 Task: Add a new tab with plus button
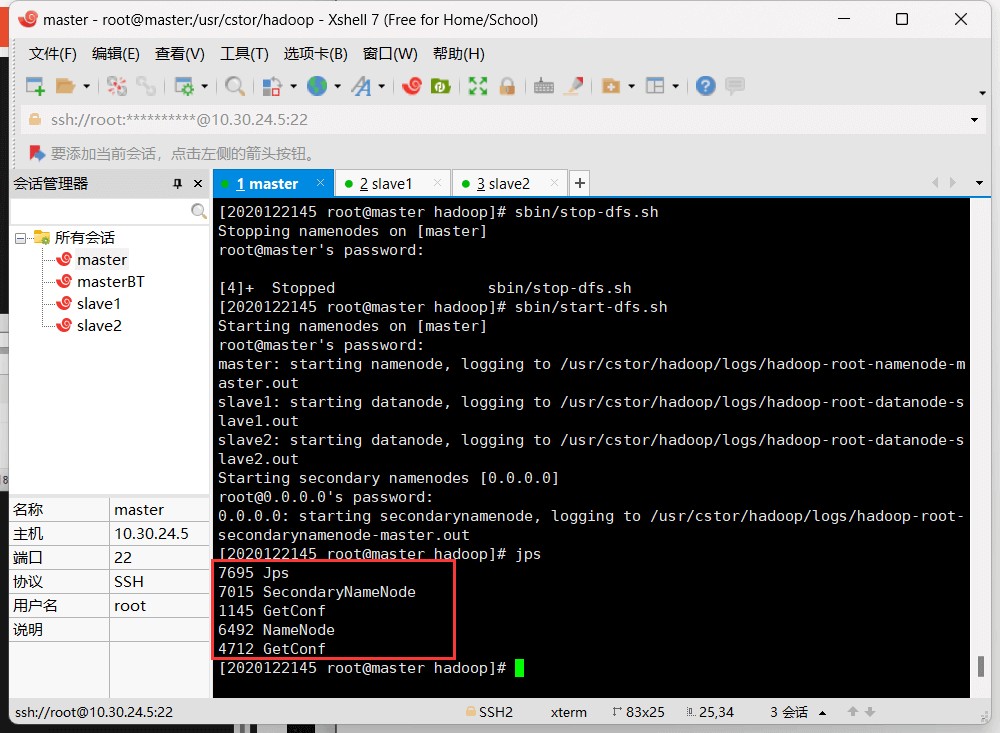point(579,183)
